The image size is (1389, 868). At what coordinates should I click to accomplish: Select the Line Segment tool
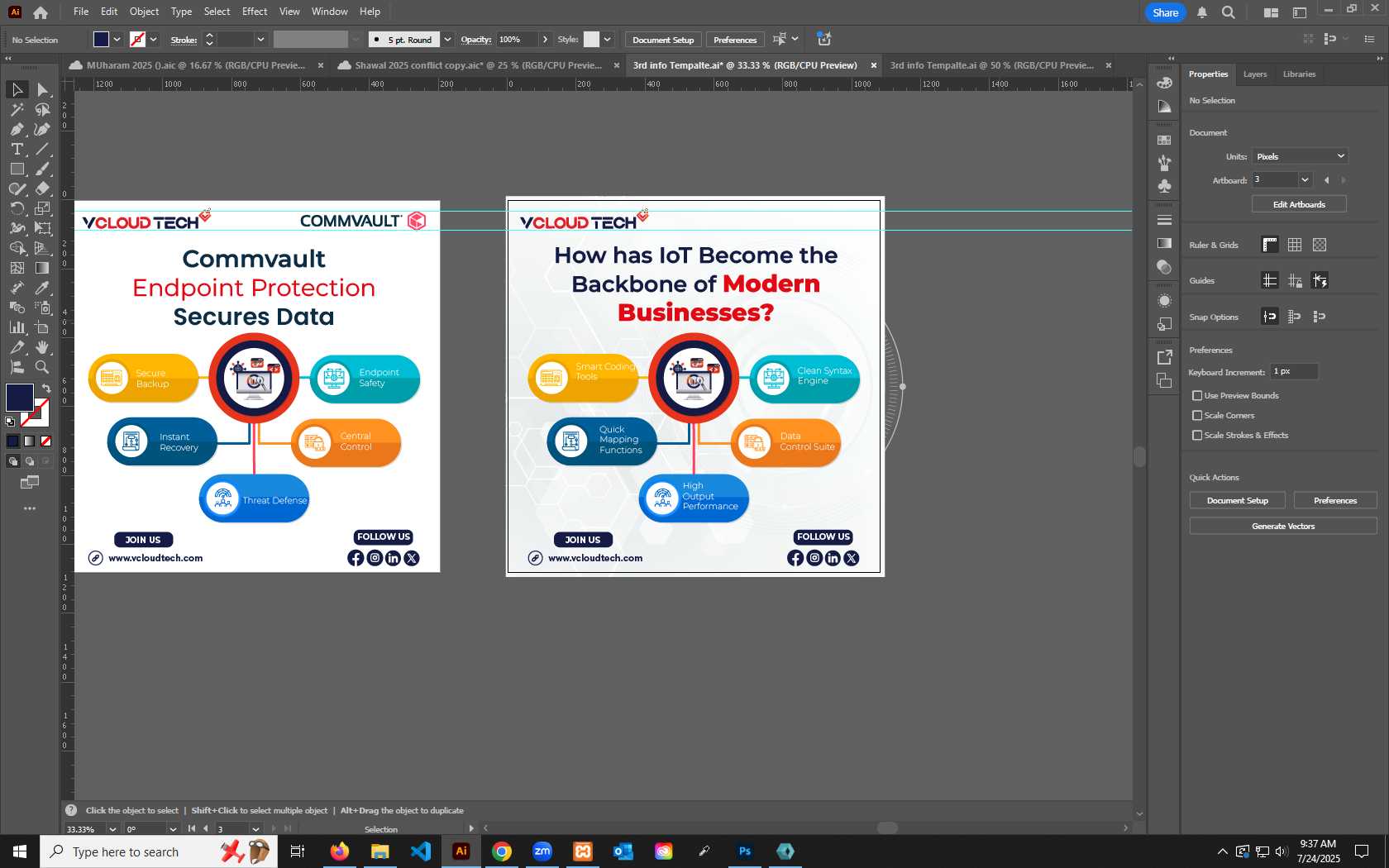(x=42, y=149)
